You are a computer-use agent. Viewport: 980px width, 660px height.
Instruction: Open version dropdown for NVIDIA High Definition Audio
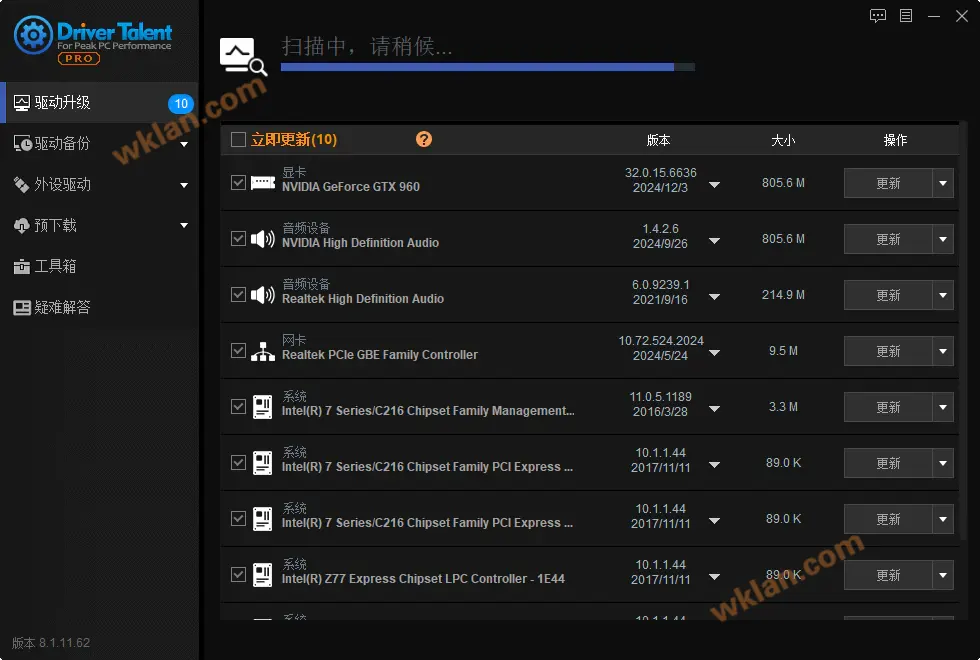(x=714, y=241)
